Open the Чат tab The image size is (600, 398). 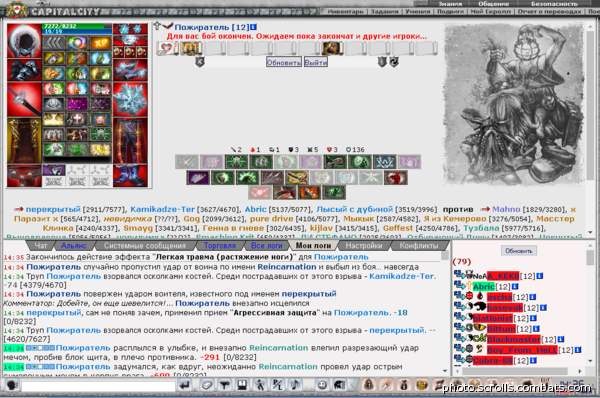point(41,246)
